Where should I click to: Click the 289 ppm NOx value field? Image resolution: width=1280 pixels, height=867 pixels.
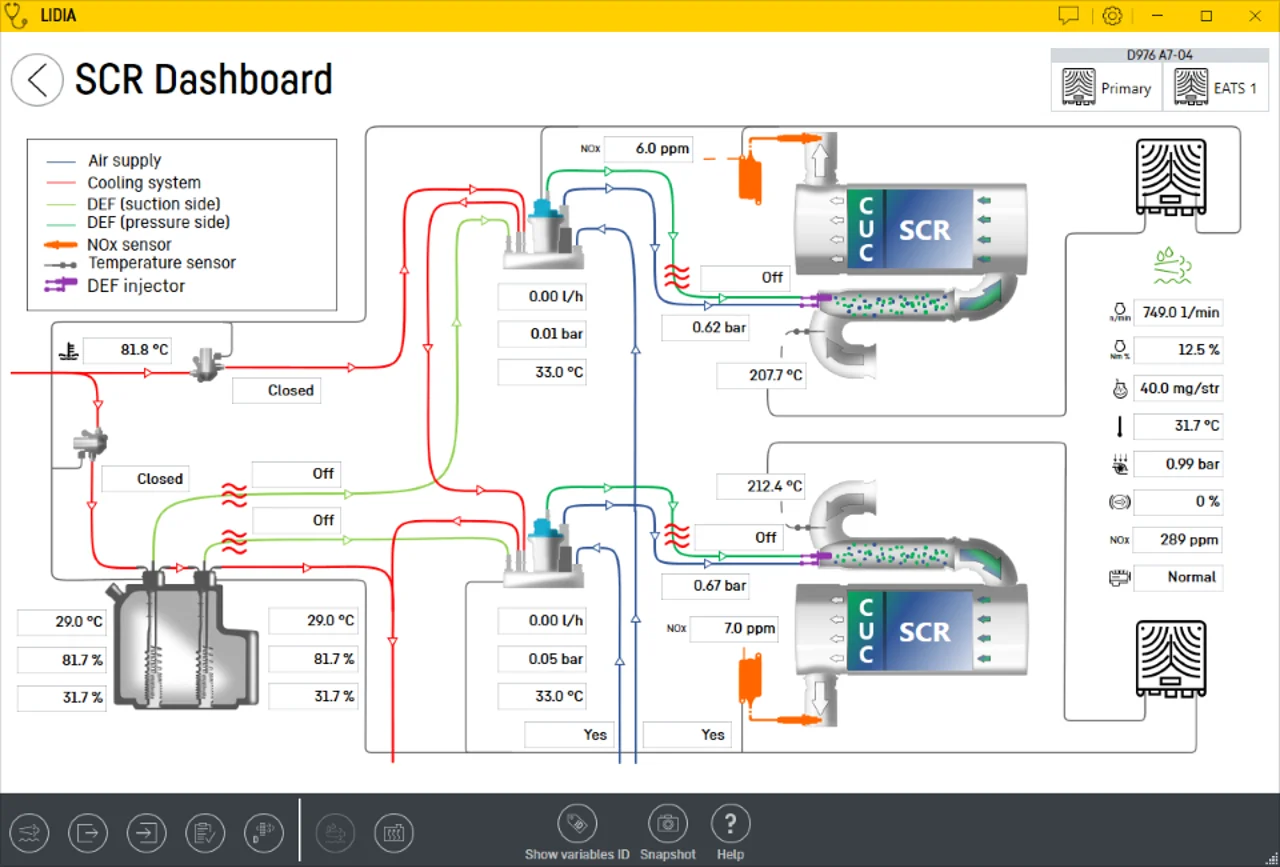(1178, 539)
